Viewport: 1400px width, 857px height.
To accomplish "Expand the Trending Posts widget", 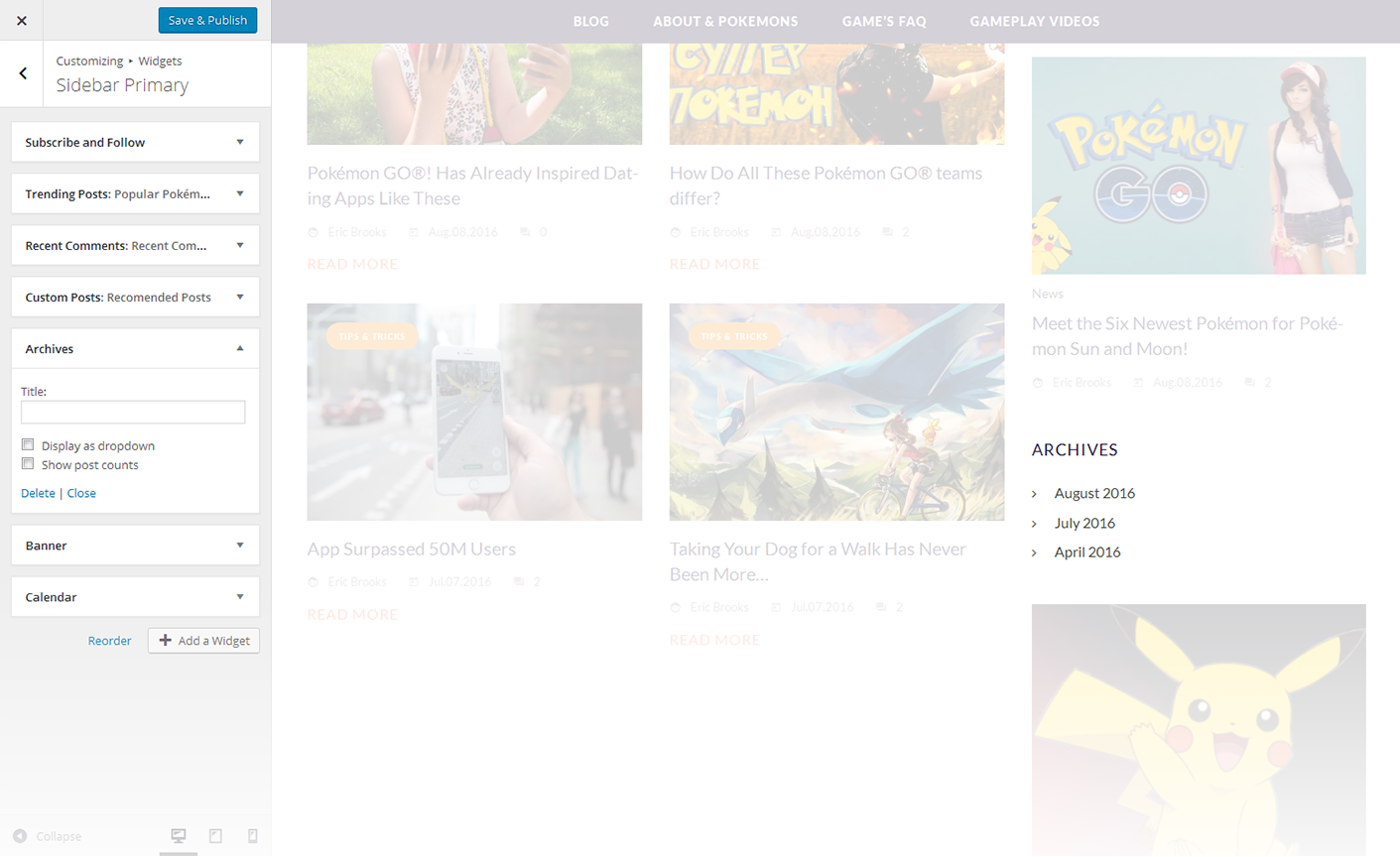I will (240, 194).
